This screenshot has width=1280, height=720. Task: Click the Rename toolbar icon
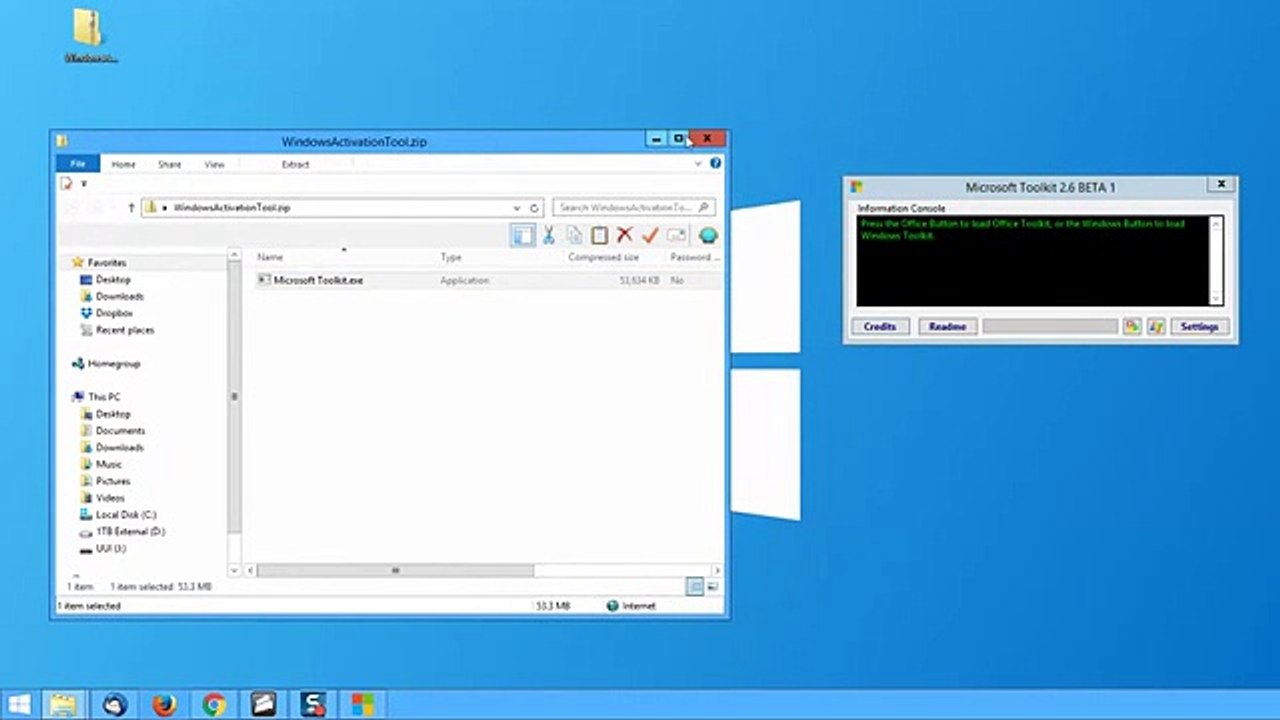[677, 235]
